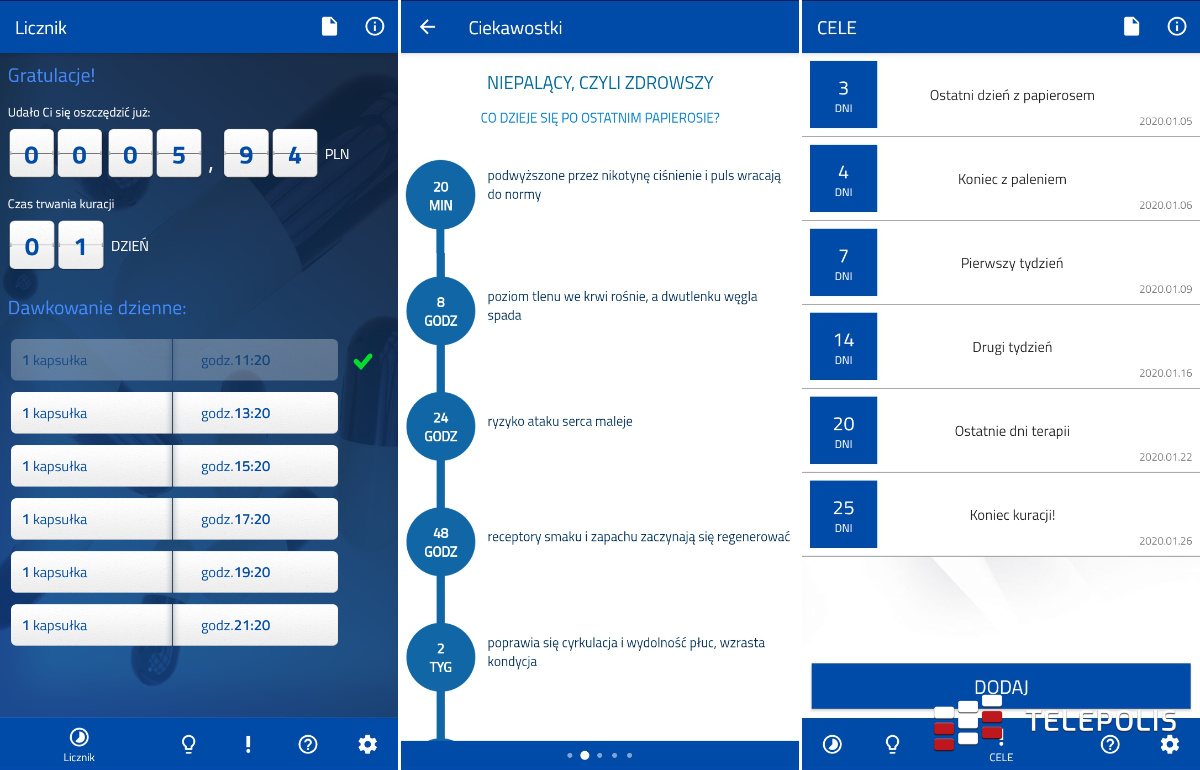The width and height of the screenshot is (1200, 770).
Task: Switch to the timer tab on CELE screen
Action: click(832, 744)
